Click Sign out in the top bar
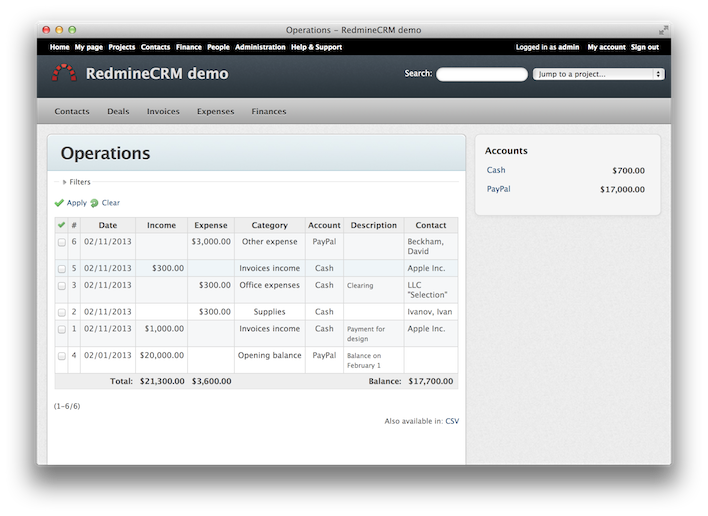 click(644, 47)
